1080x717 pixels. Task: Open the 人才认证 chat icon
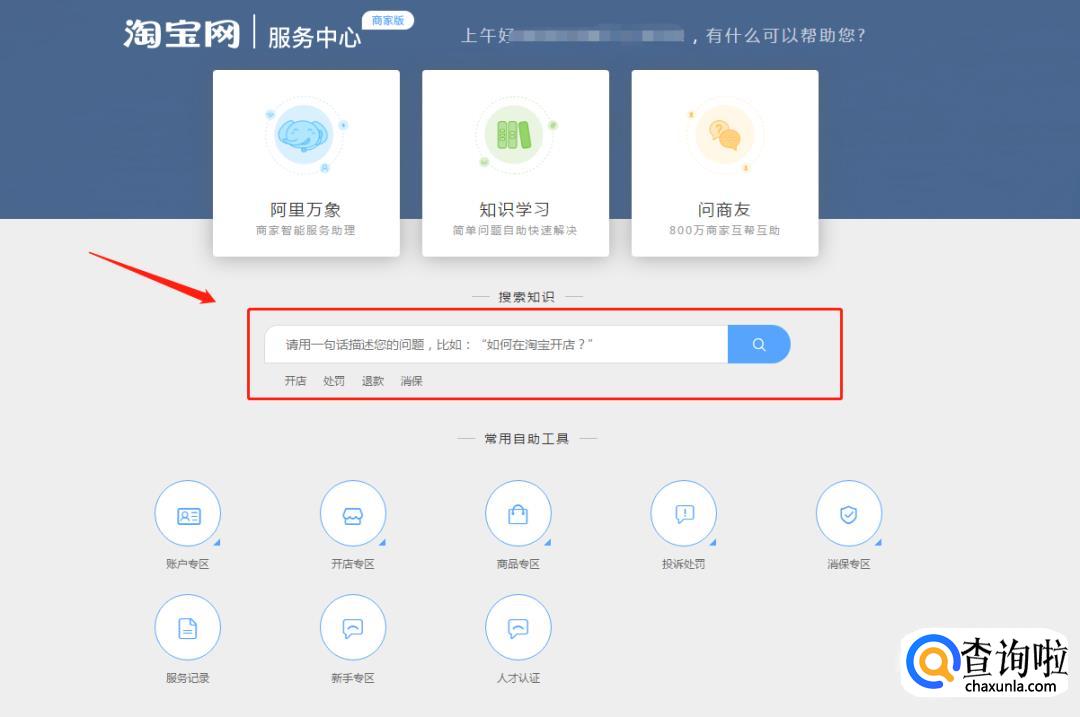click(518, 627)
